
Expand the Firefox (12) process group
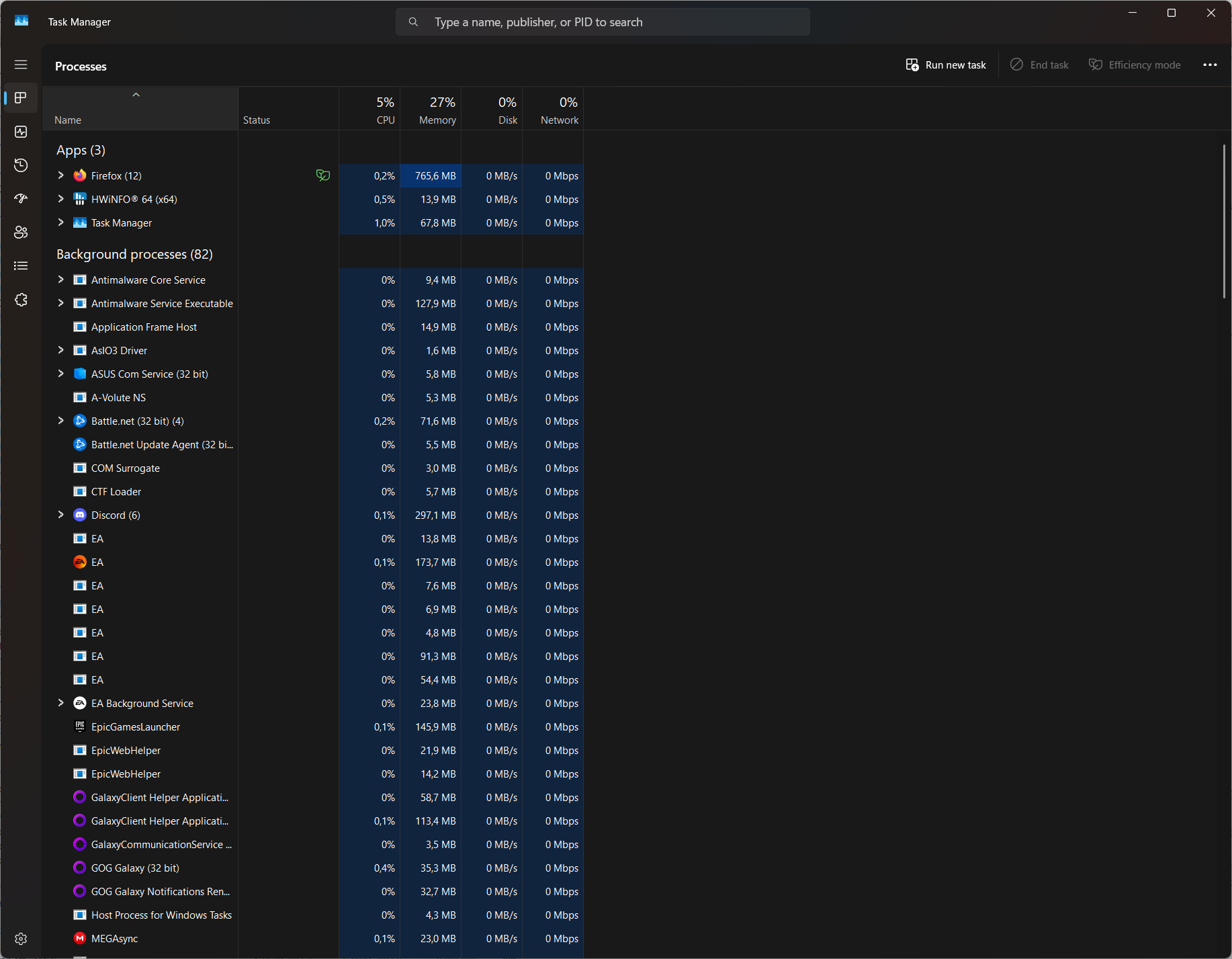[x=60, y=175]
